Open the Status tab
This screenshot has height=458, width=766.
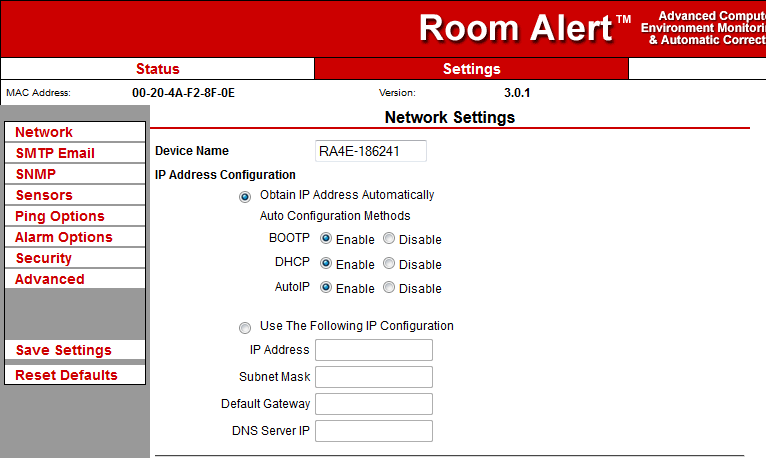[157, 69]
